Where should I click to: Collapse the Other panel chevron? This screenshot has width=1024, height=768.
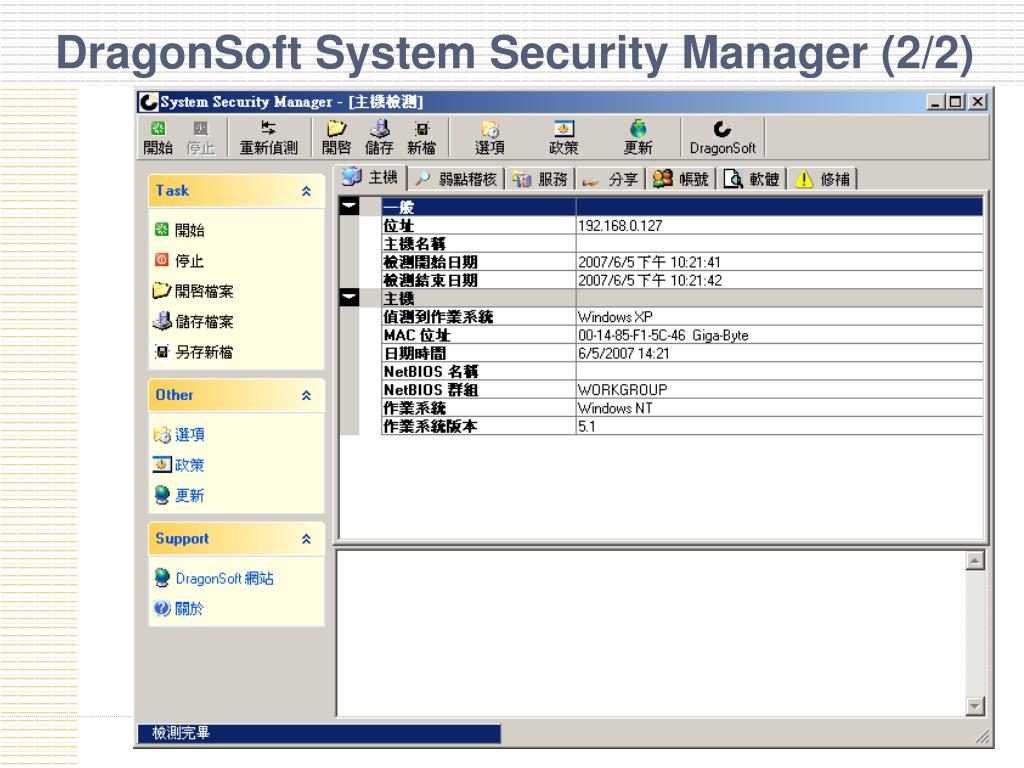[x=306, y=396]
